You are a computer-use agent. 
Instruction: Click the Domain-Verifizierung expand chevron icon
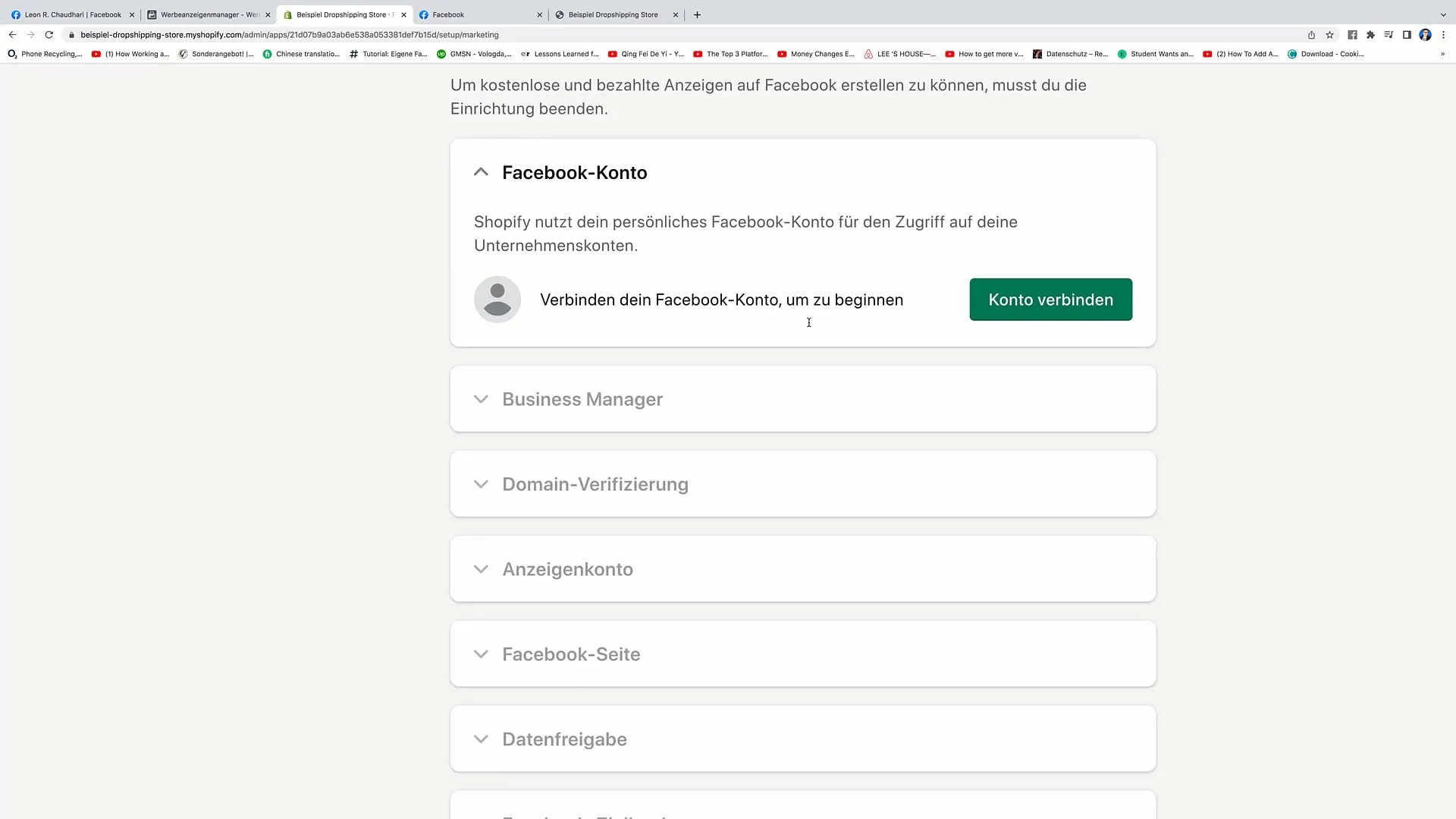pos(481,484)
